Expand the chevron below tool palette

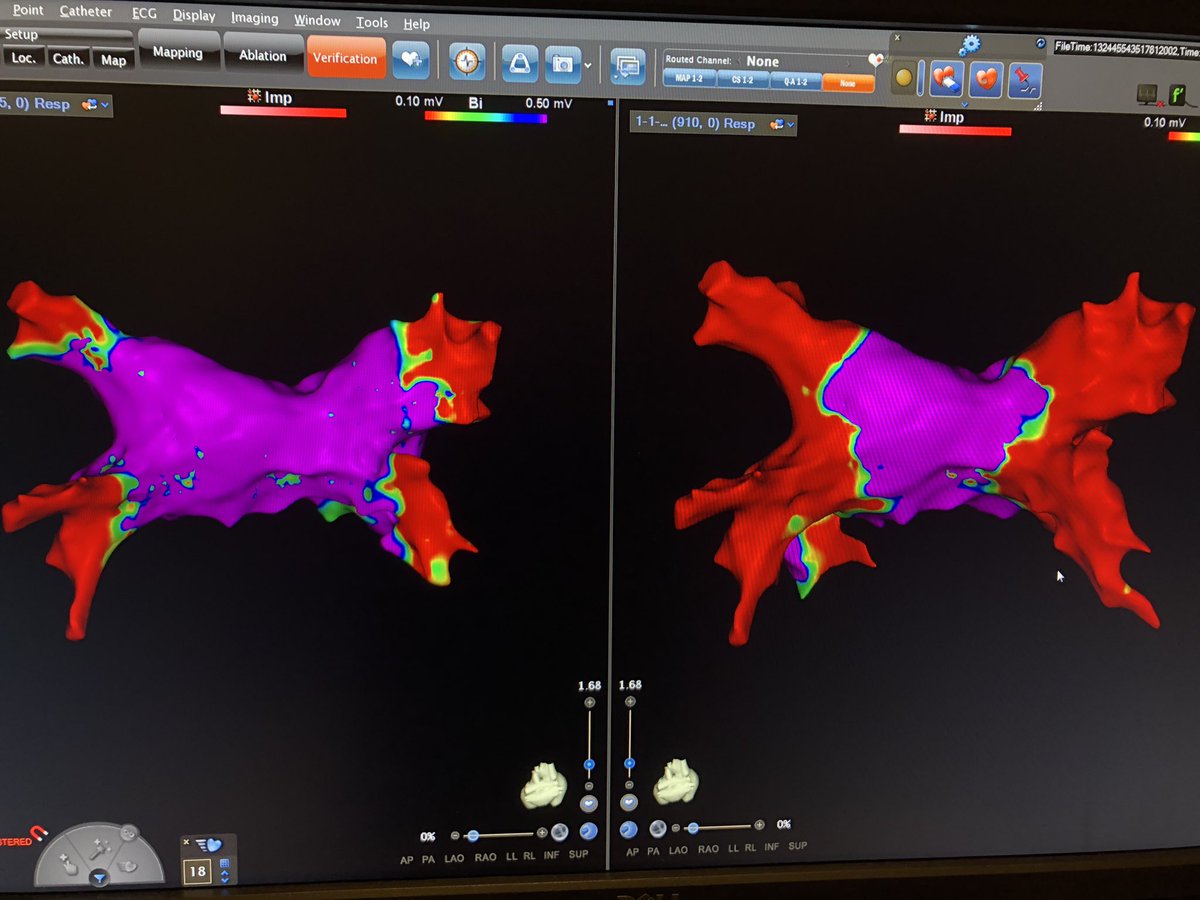coord(964,105)
